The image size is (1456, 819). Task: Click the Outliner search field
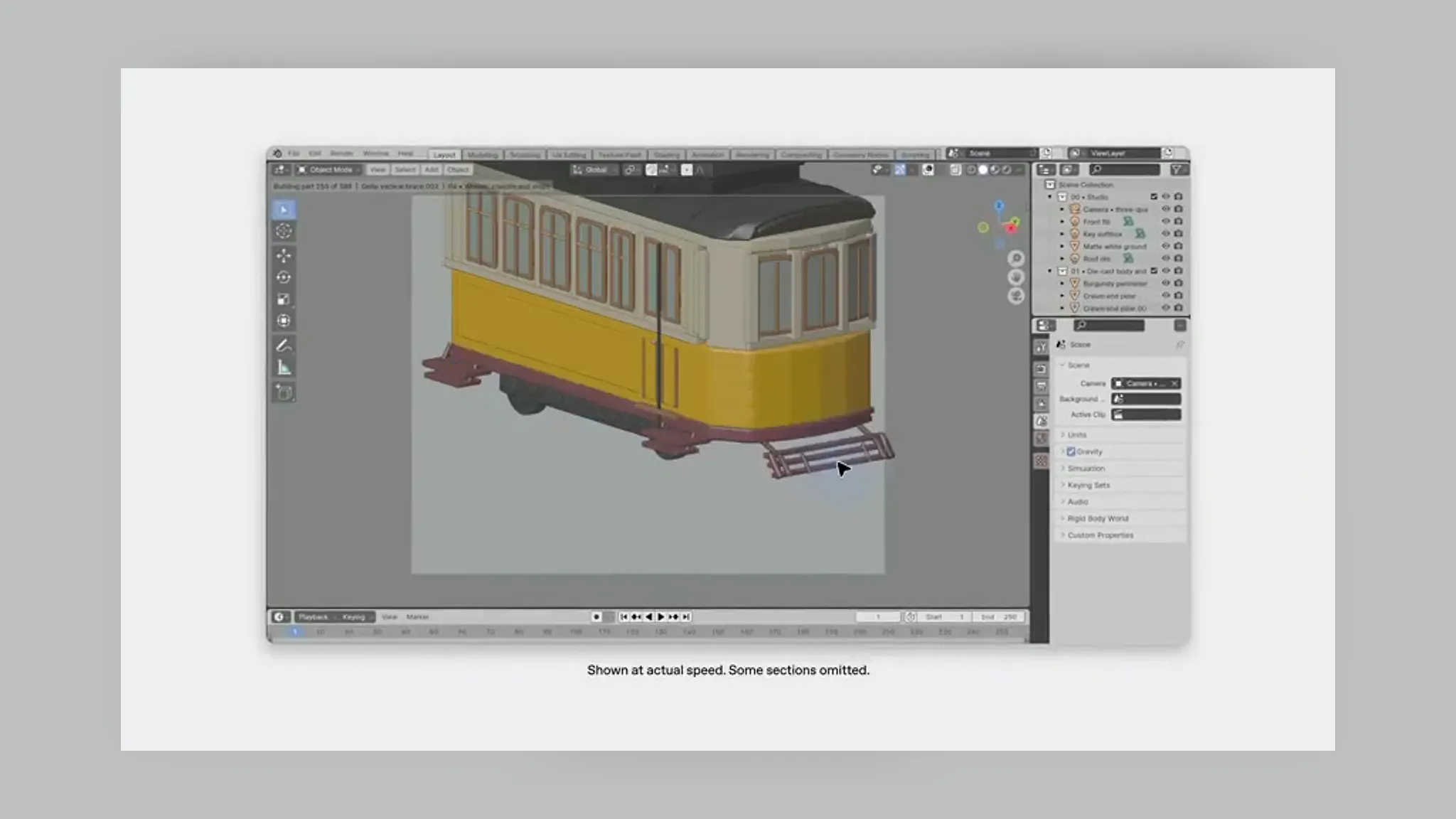(1125, 169)
